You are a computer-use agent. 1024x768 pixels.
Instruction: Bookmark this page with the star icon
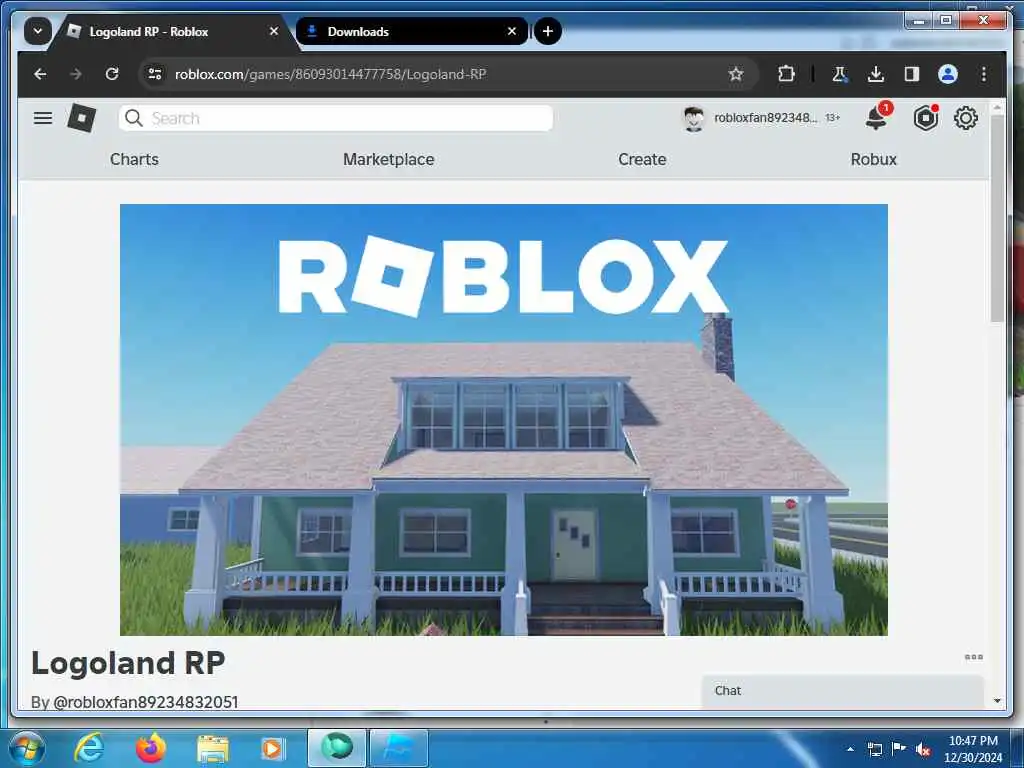[x=735, y=74]
